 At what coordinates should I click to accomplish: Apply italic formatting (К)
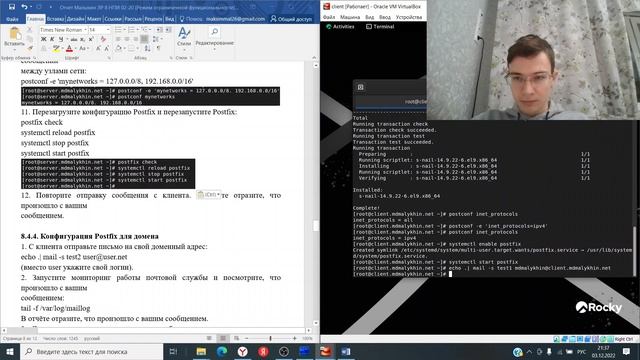52,39
